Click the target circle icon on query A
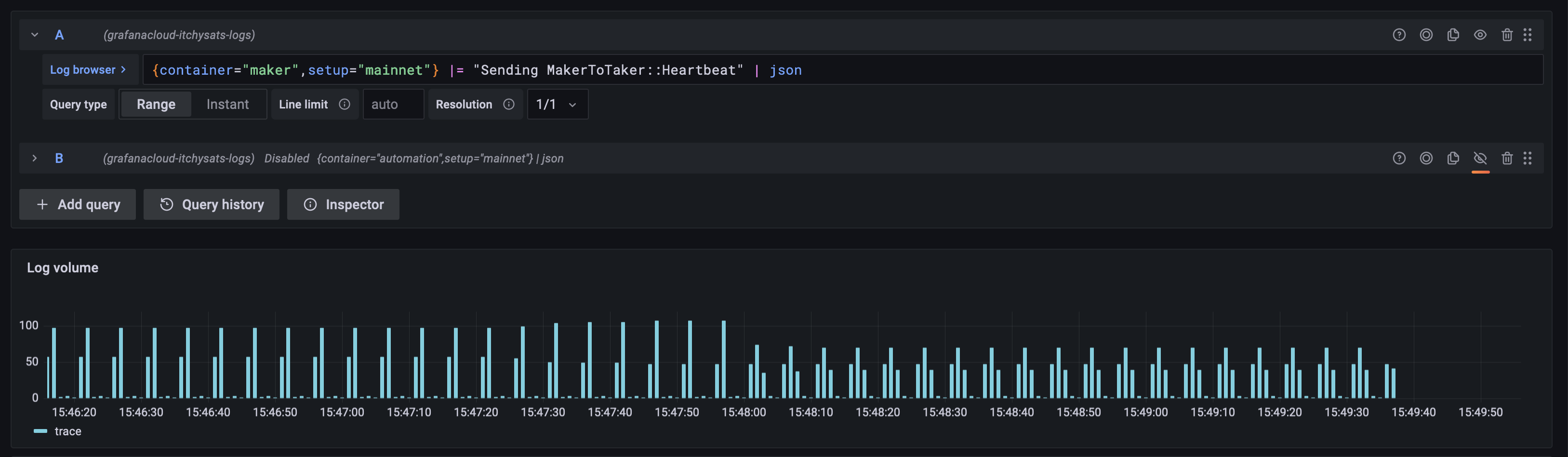1568x457 pixels. 1427,35
